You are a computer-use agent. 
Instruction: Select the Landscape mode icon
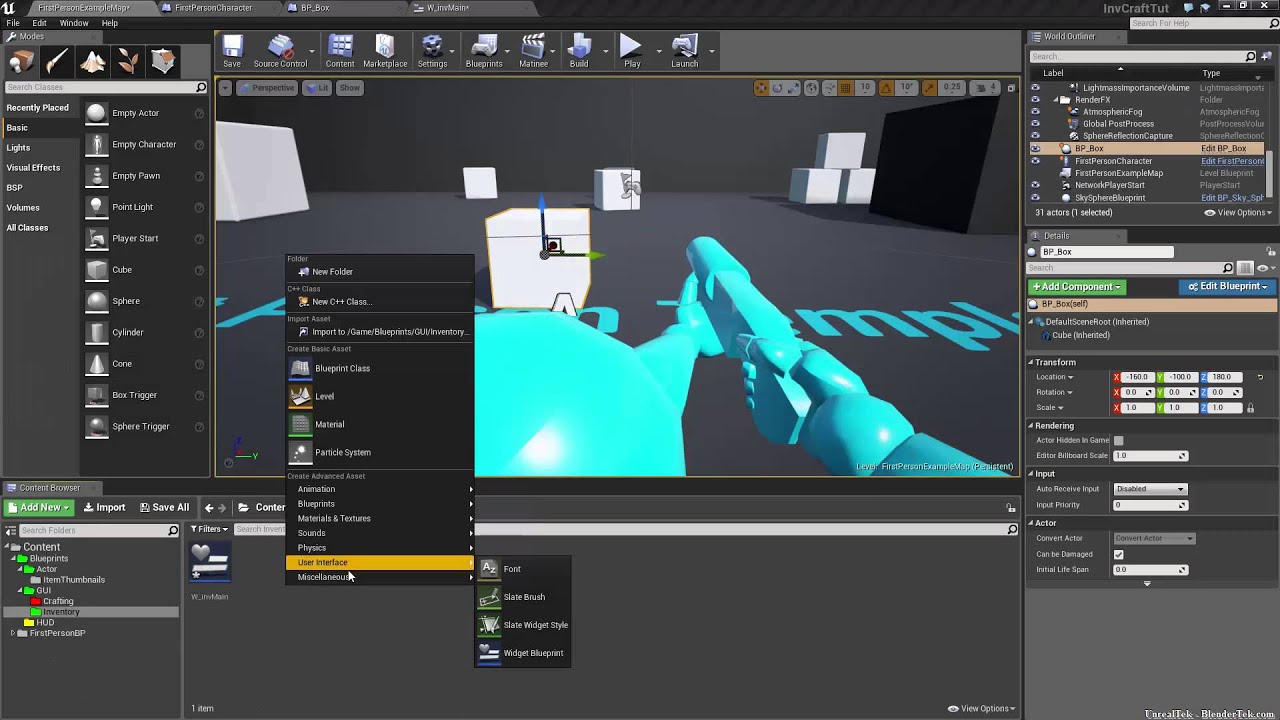coord(93,62)
